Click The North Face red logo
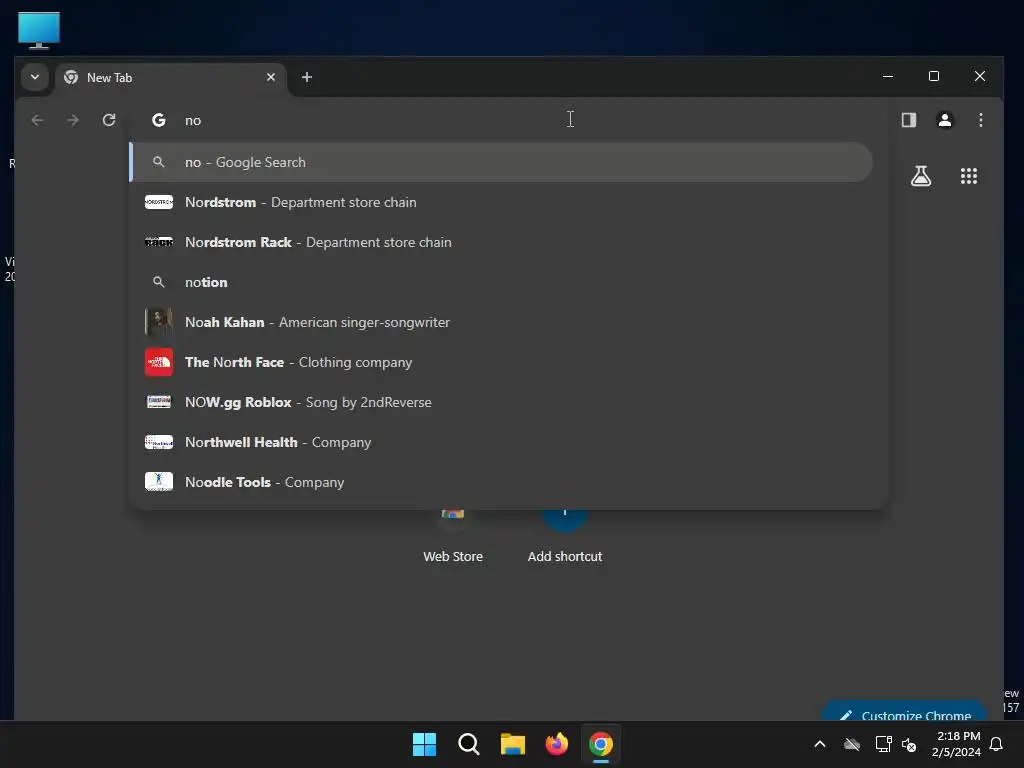 coord(159,362)
